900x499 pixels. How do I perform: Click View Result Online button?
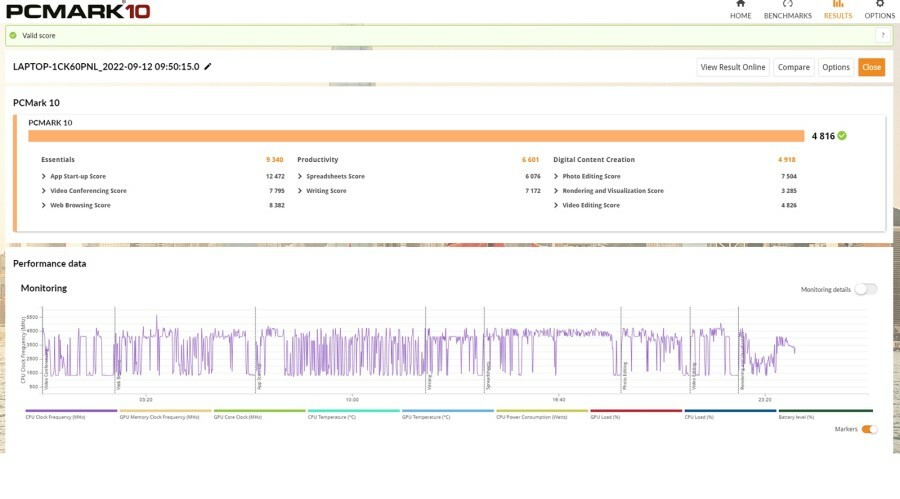point(732,67)
